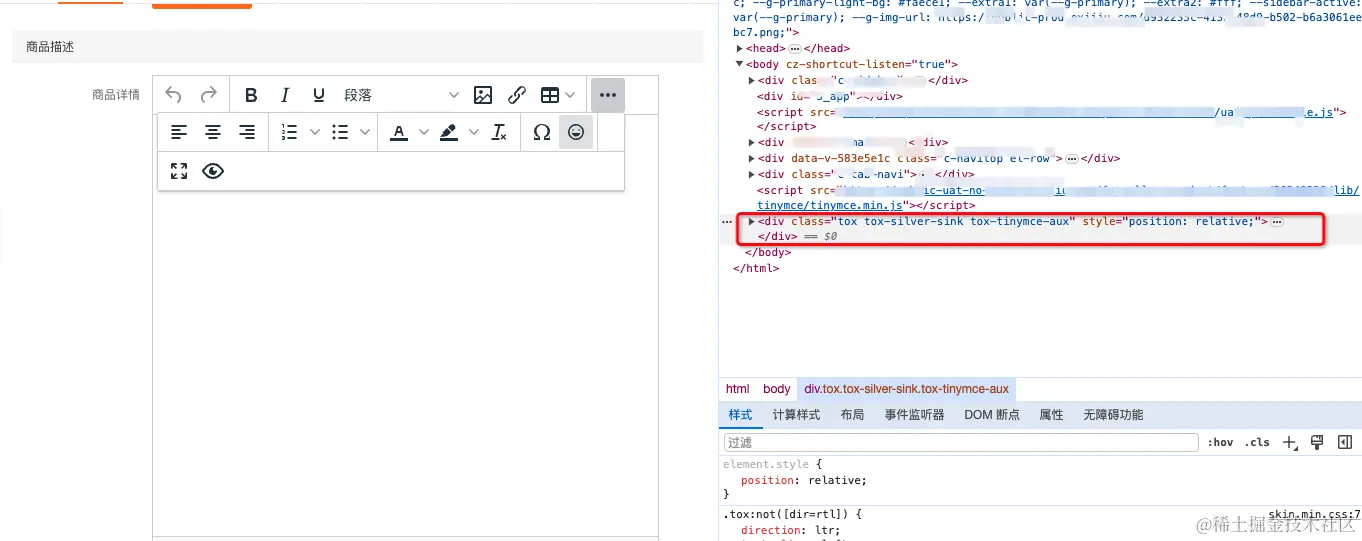Insert an image with the image icon
Image resolution: width=1362 pixels, height=541 pixels.
tap(483, 95)
